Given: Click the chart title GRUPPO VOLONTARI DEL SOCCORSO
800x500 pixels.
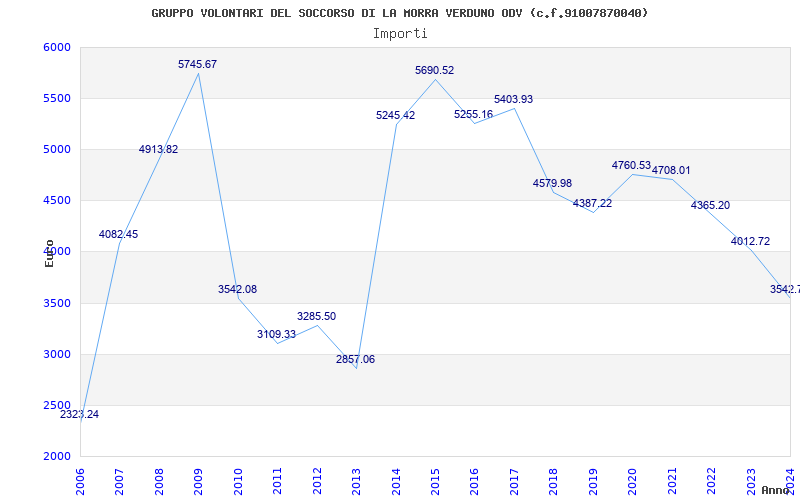Looking at the screenshot, I should [x=399, y=13].
